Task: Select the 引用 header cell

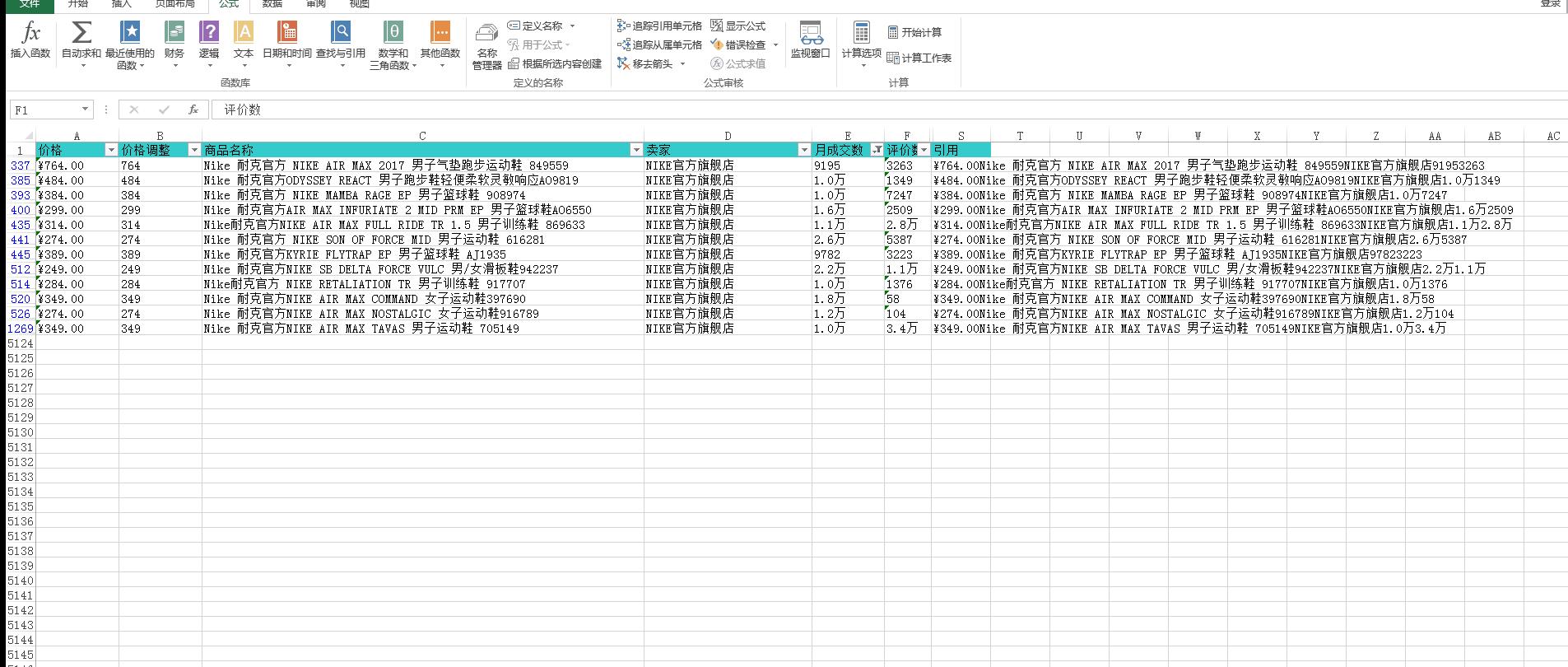Action: (x=961, y=150)
